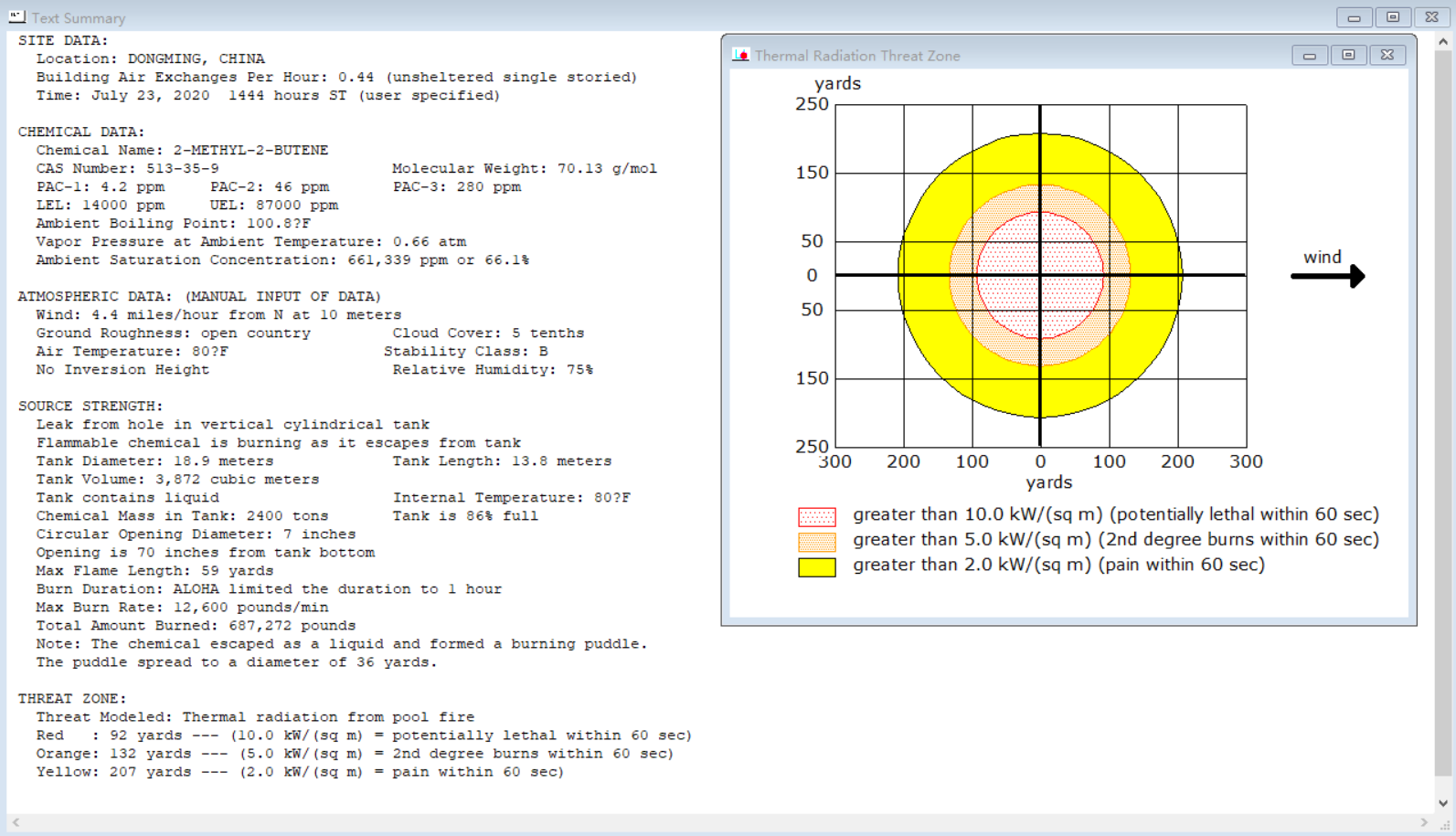
Task: Click the 'Red : 92 yards' line
Action: click(364, 735)
